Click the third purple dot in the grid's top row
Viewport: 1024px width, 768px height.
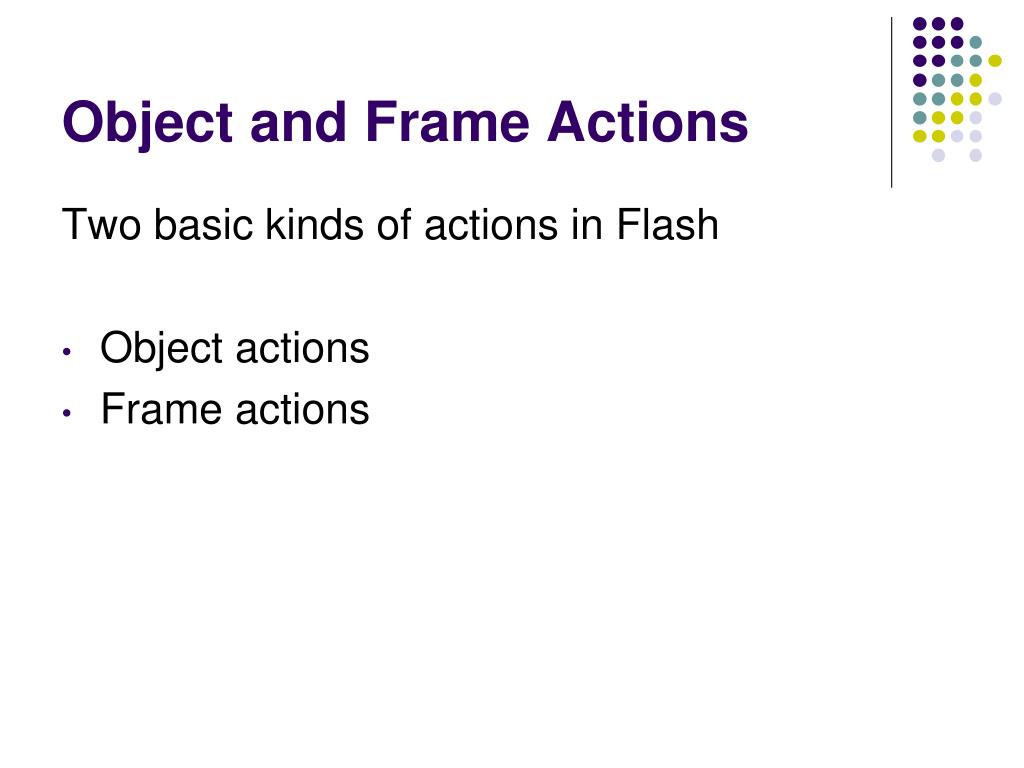(x=957, y=24)
